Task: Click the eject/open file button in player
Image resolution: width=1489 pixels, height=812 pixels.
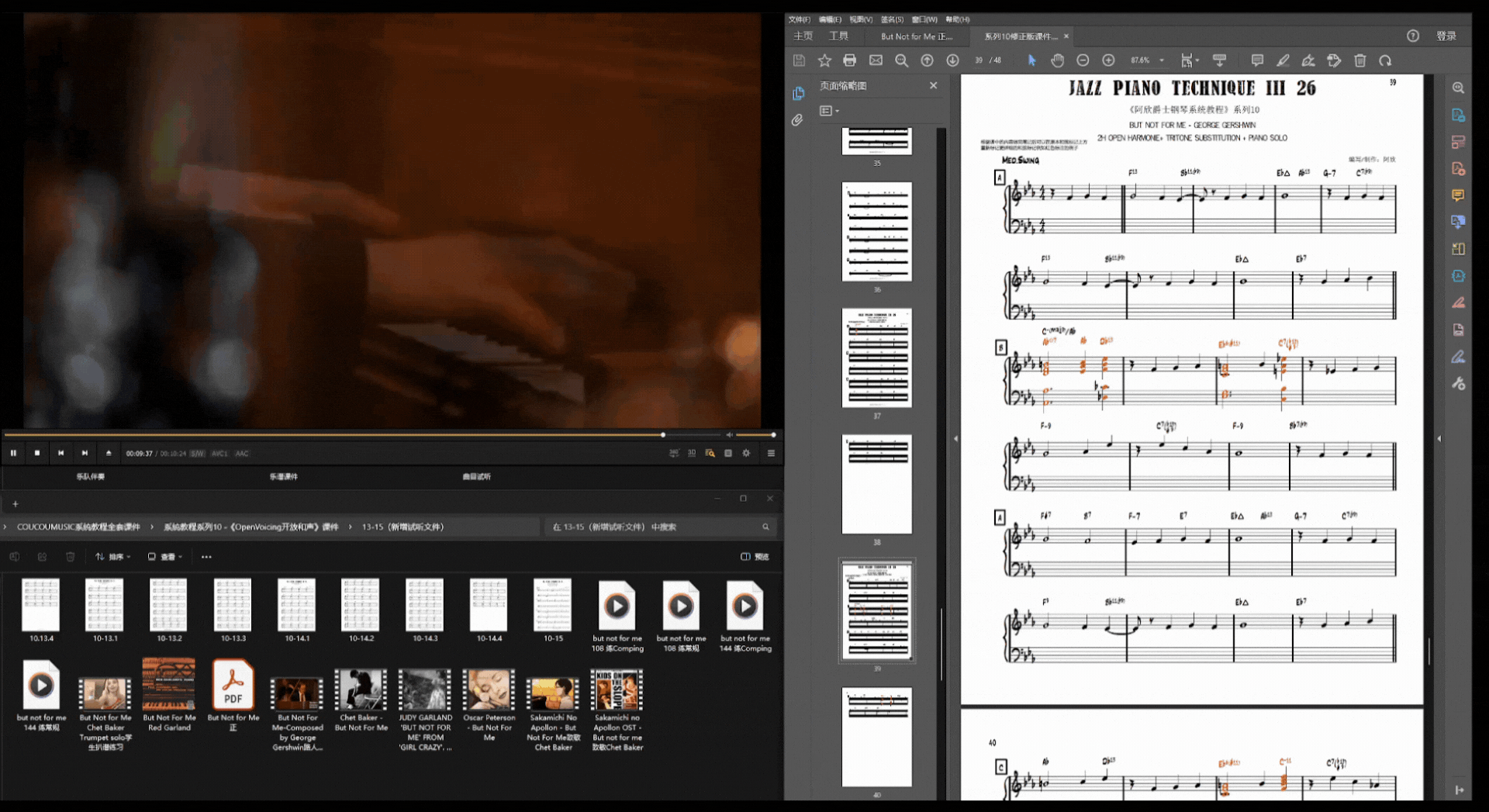Action: point(109,453)
